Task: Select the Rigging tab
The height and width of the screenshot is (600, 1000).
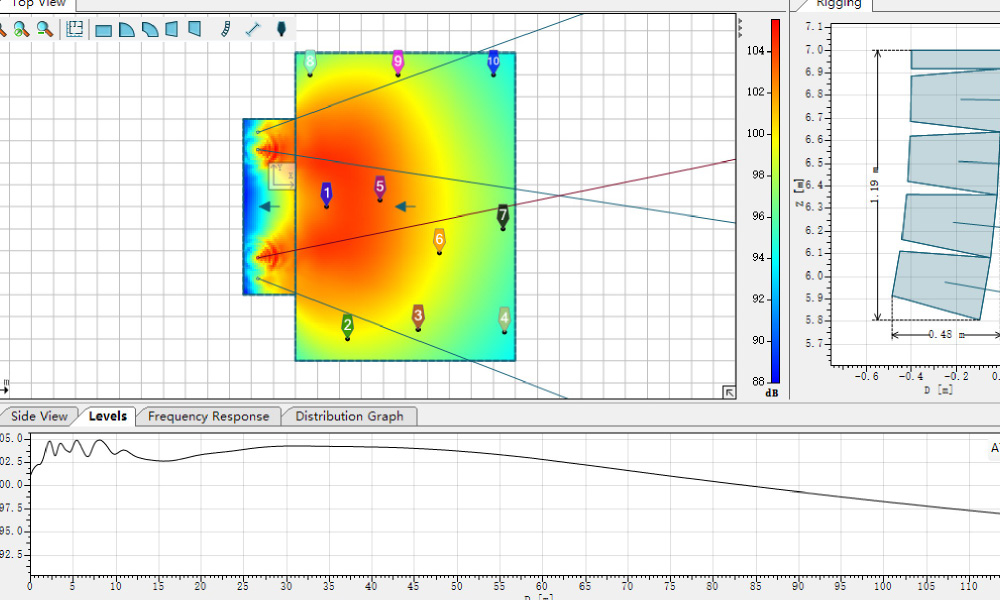Action: [838, 4]
